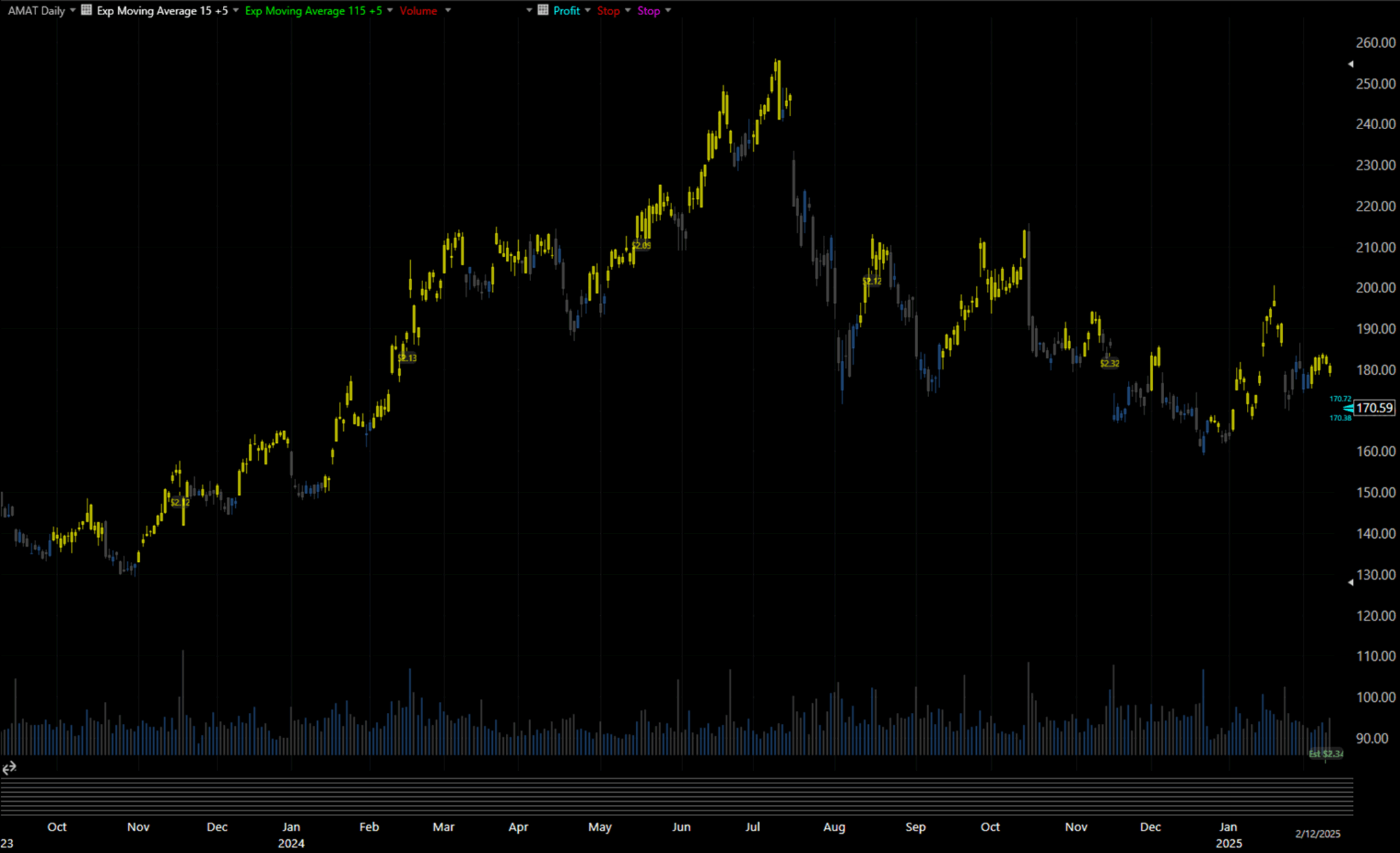The image size is (1400, 853).
Task: Click the double-arrow icon at the chart's bottom left
Action: [9, 769]
